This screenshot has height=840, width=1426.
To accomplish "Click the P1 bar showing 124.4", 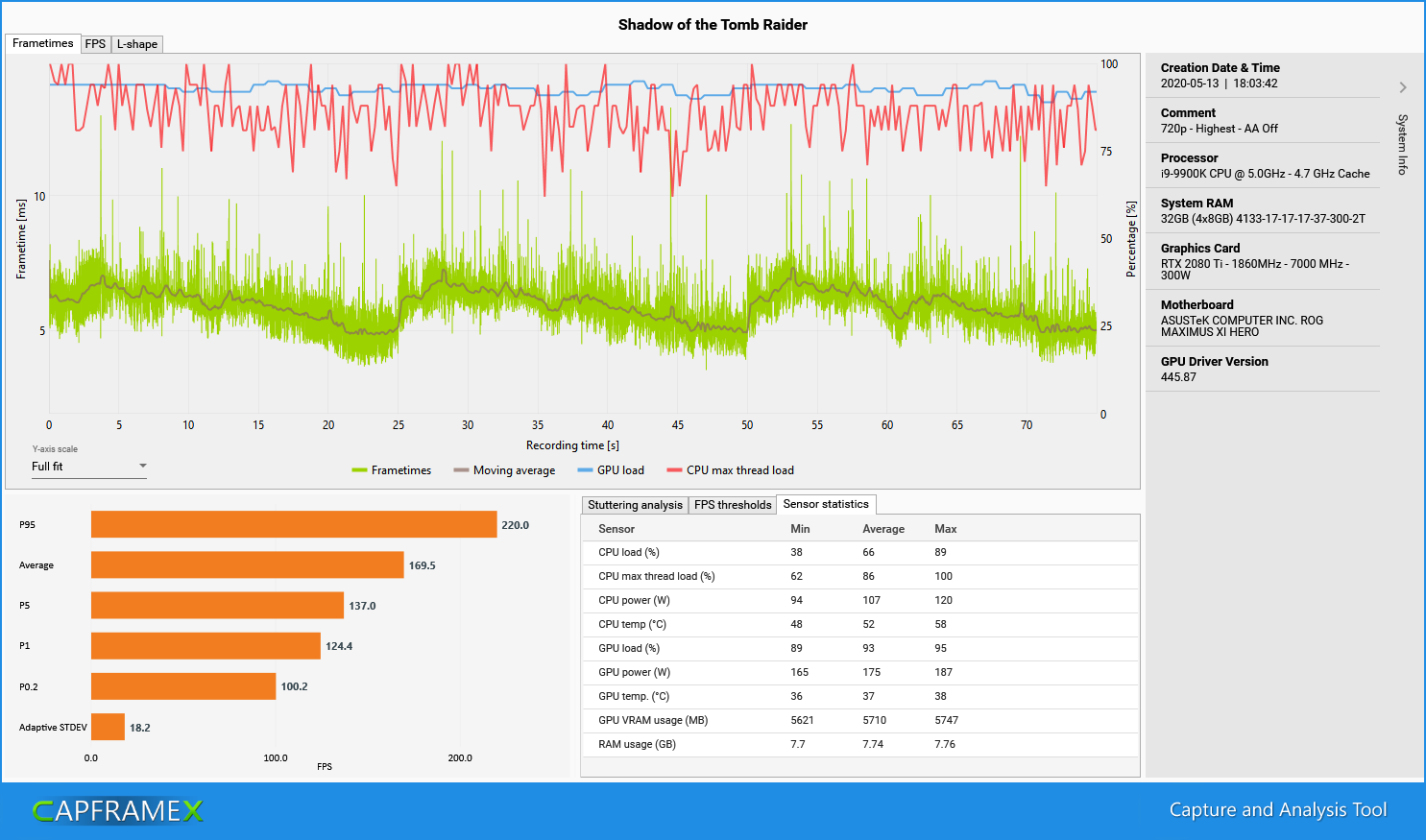I will [205, 646].
